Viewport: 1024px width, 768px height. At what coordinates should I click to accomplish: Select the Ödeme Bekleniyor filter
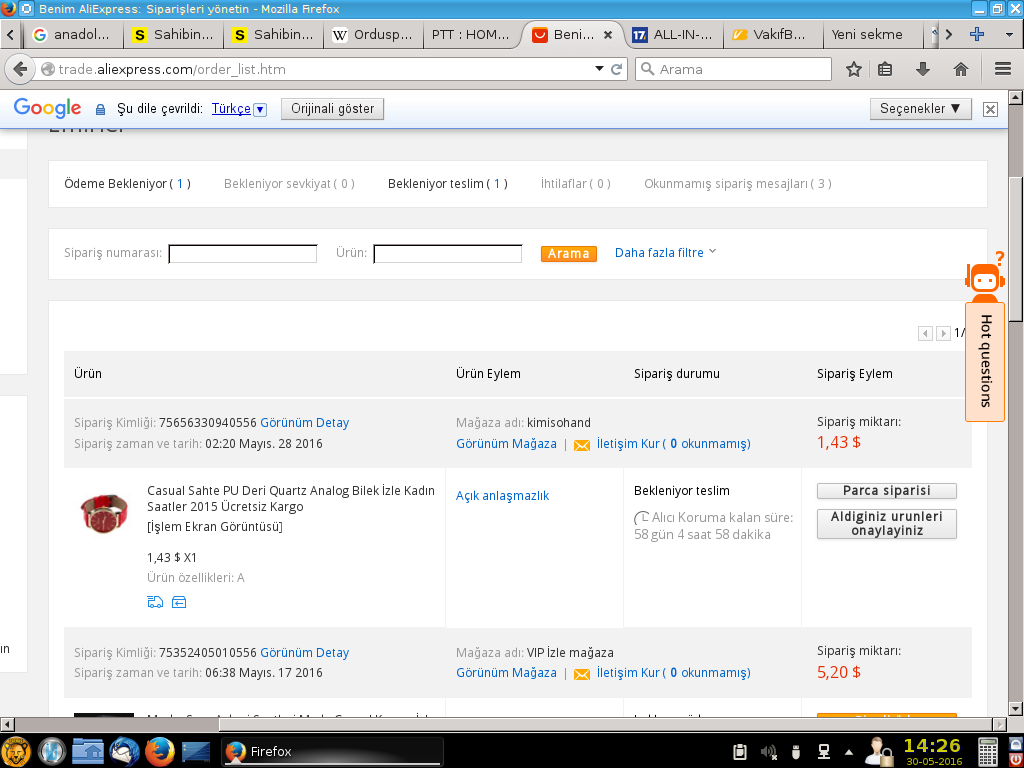pyautogui.click(x=127, y=184)
